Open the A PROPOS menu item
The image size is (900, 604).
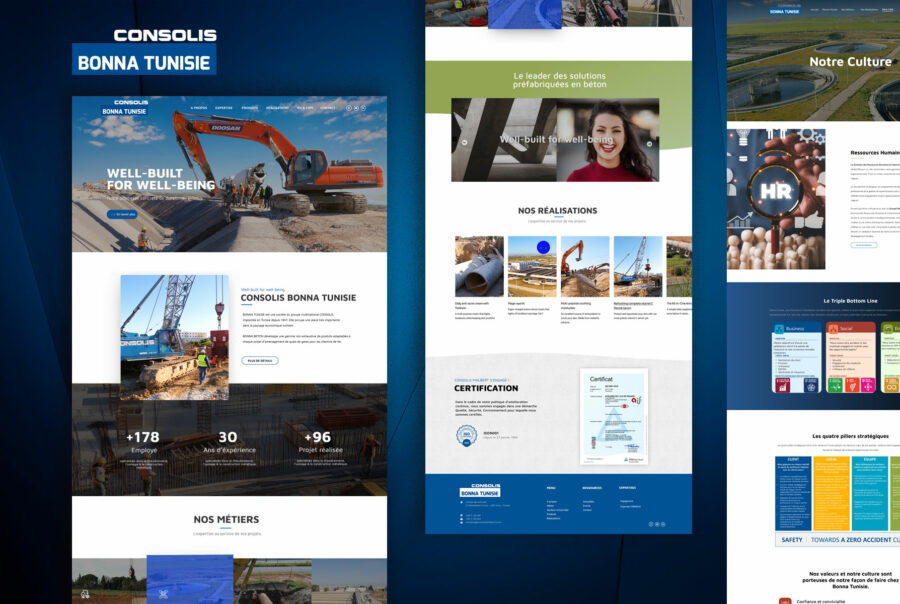coord(200,107)
